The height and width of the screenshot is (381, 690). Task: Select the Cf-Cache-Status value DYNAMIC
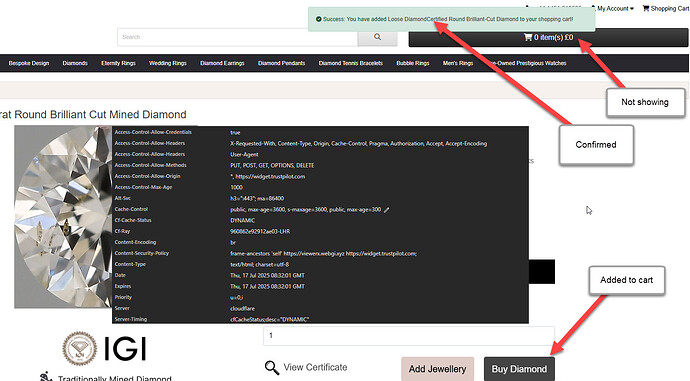[242, 220]
